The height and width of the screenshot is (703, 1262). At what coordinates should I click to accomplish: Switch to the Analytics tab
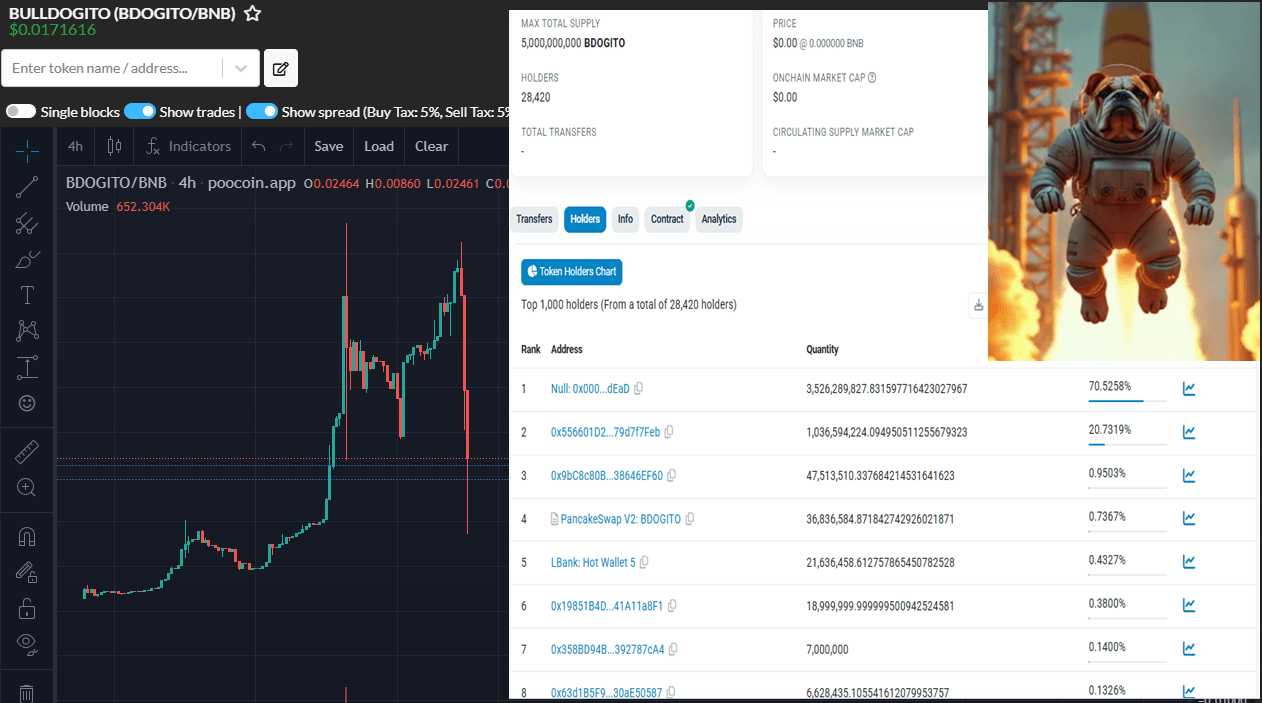click(x=719, y=219)
